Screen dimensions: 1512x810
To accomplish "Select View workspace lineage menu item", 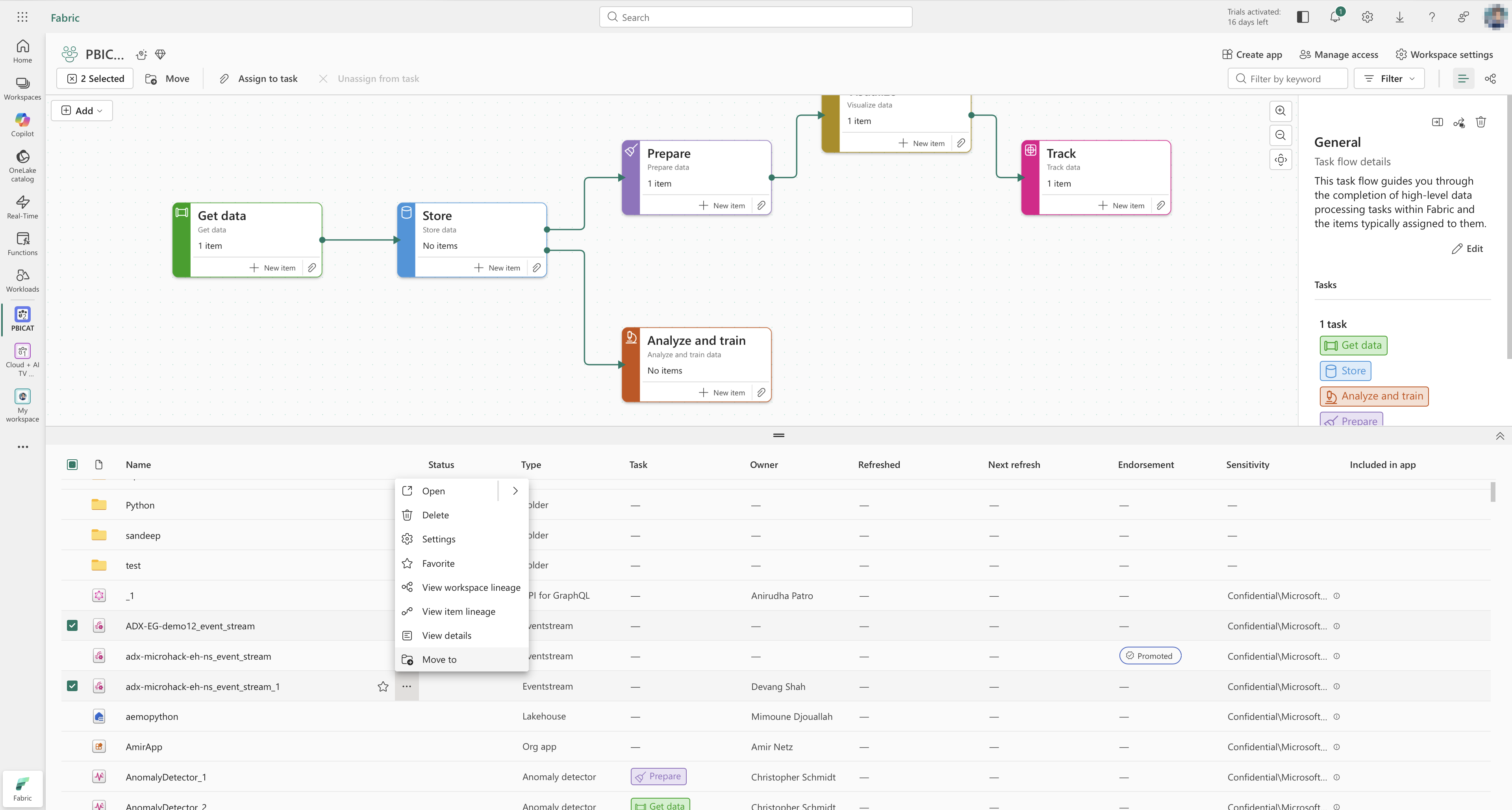I will tap(461, 587).
